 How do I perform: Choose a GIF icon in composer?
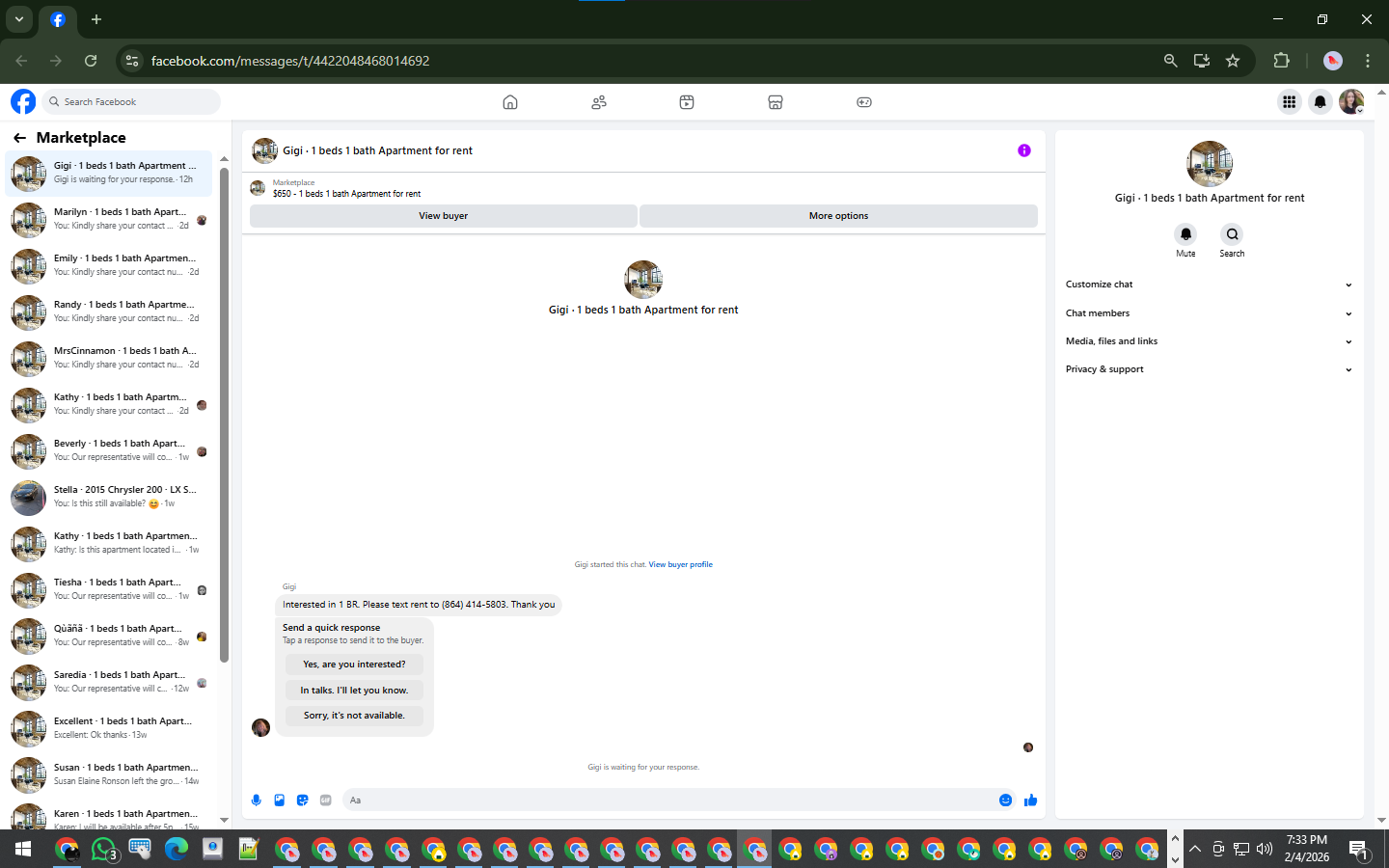326,800
